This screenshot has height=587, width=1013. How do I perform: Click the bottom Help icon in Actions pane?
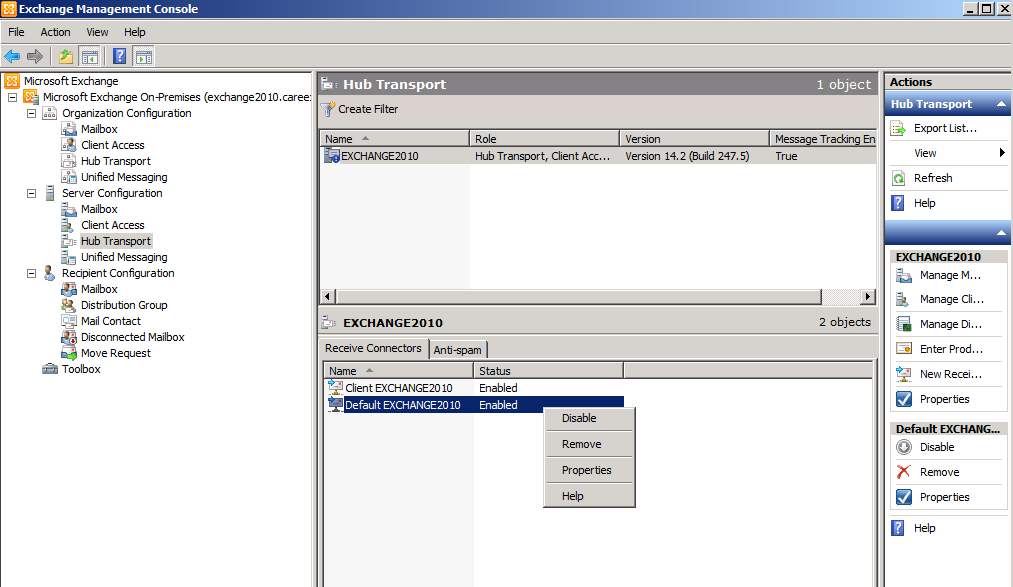tap(898, 528)
